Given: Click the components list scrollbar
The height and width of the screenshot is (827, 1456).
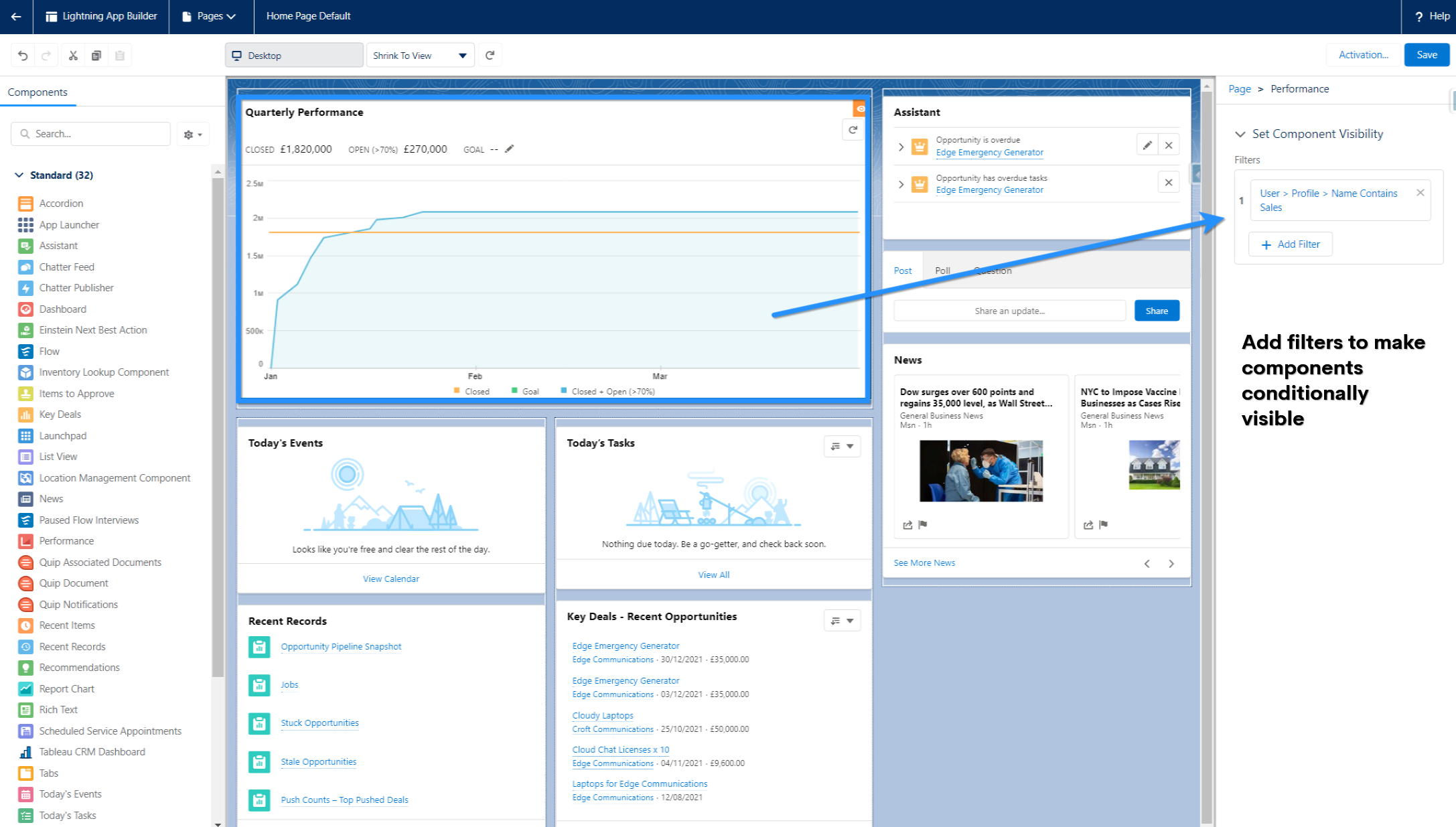Looking at the screenshot, I should tap(218, 422).
